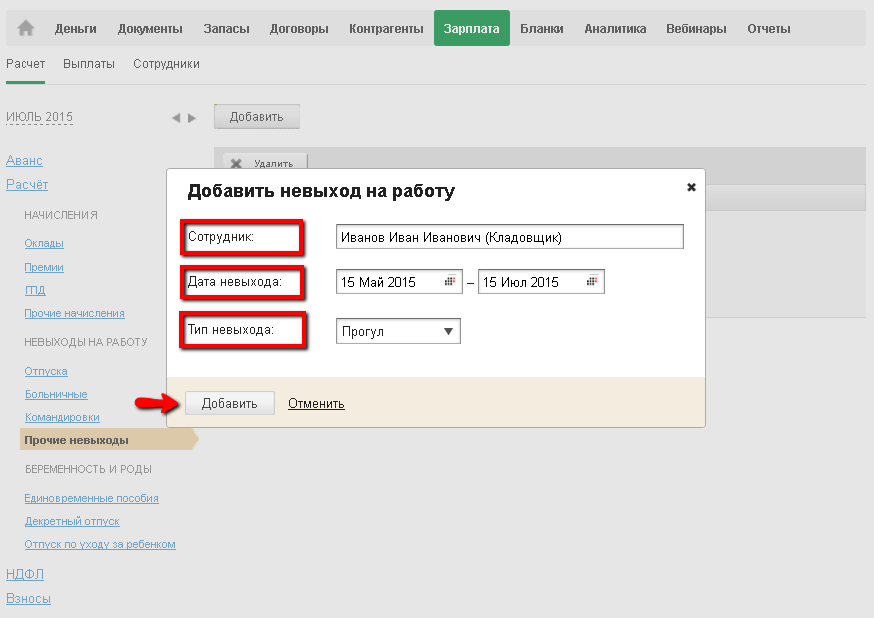Open the Зарплата menu tab

pos(472,28)
